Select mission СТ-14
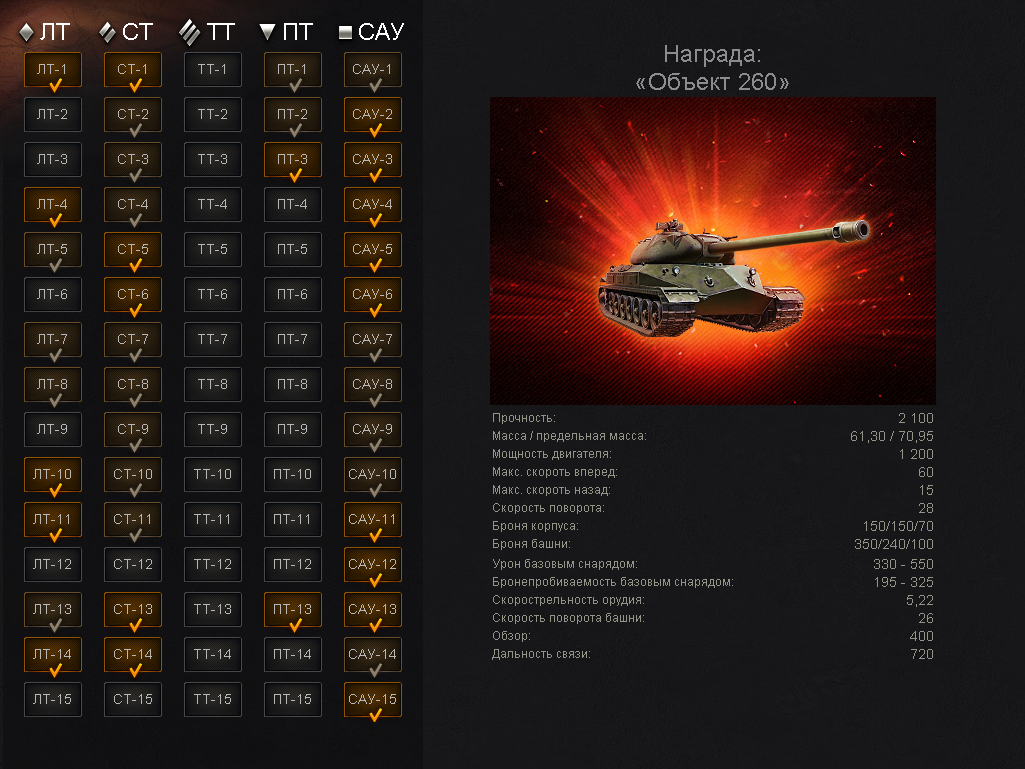The width and height of the screenshot is (1025, 769). [133, 654]
